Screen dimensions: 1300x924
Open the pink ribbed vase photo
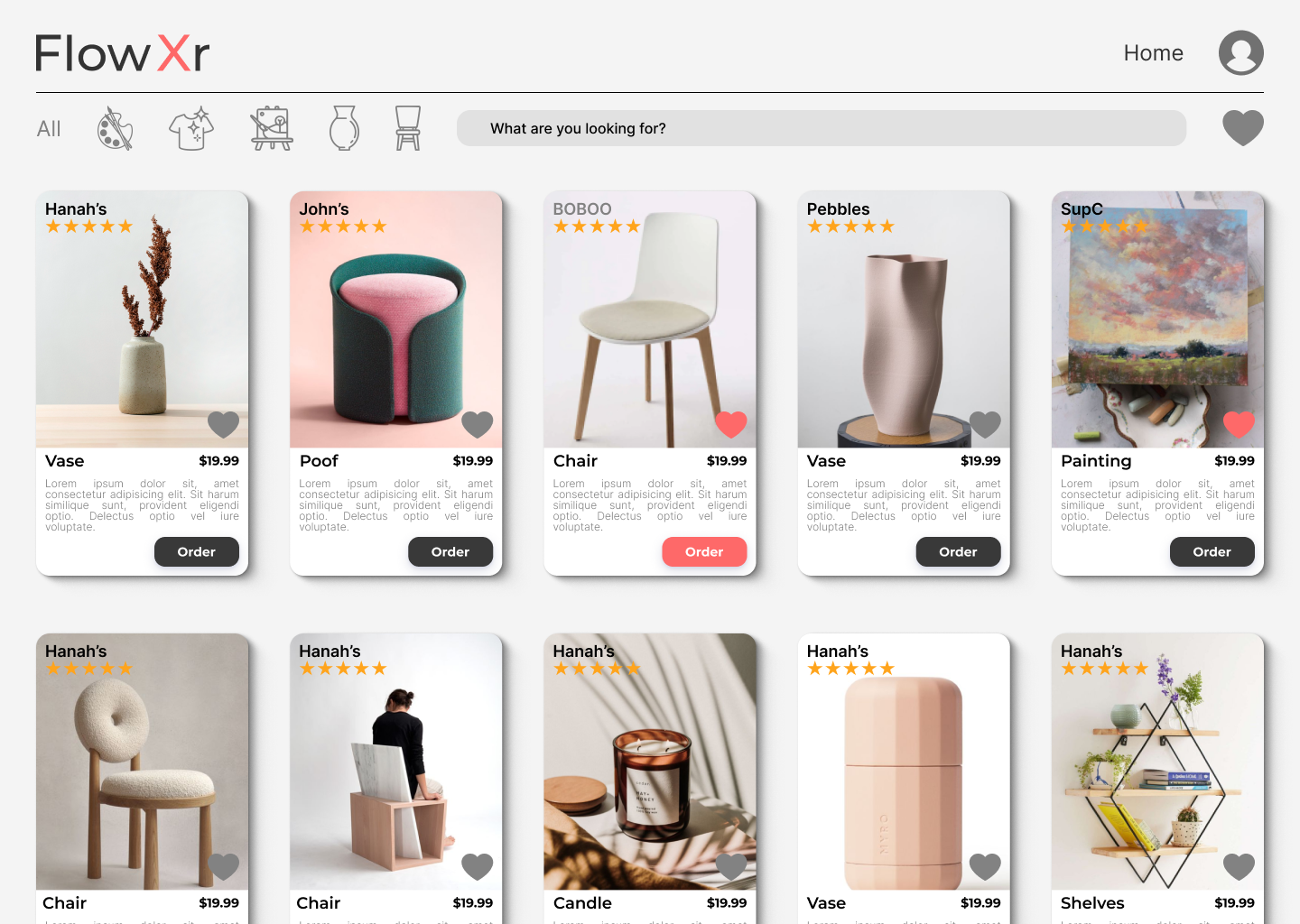(x=904, y=762)
